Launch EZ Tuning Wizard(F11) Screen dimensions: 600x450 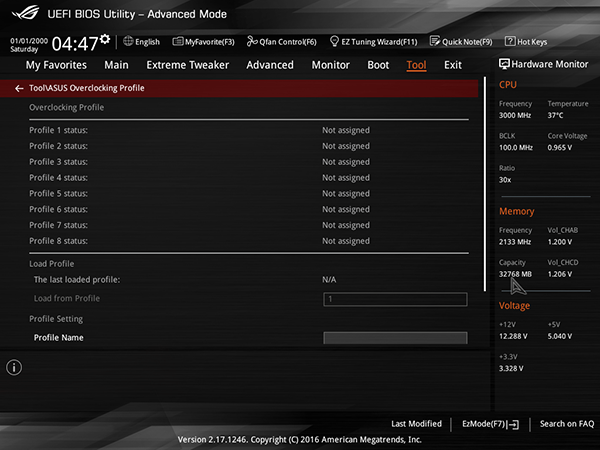point(379,42)
